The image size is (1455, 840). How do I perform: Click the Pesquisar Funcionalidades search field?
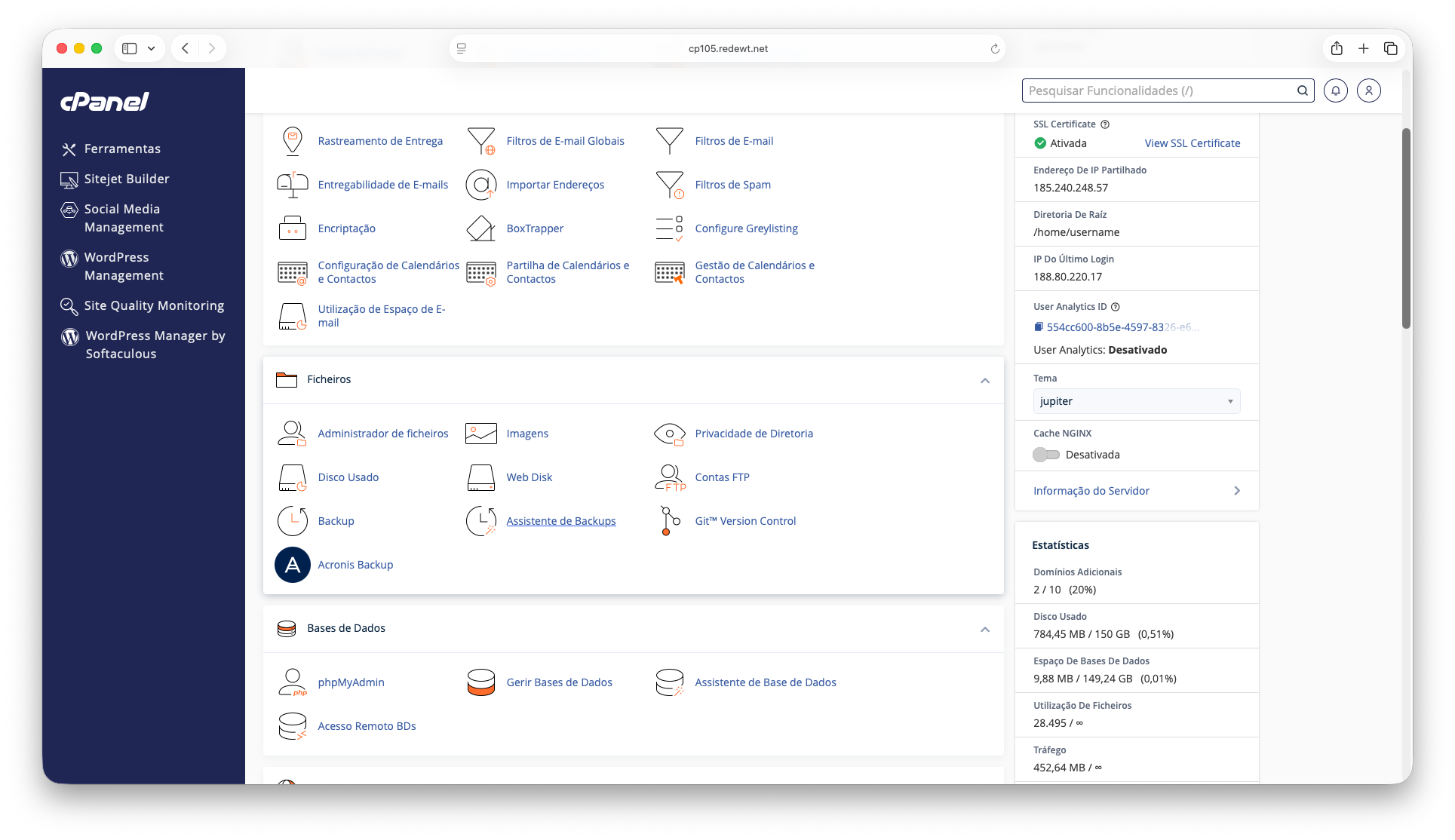click(x=1158, y=90)
